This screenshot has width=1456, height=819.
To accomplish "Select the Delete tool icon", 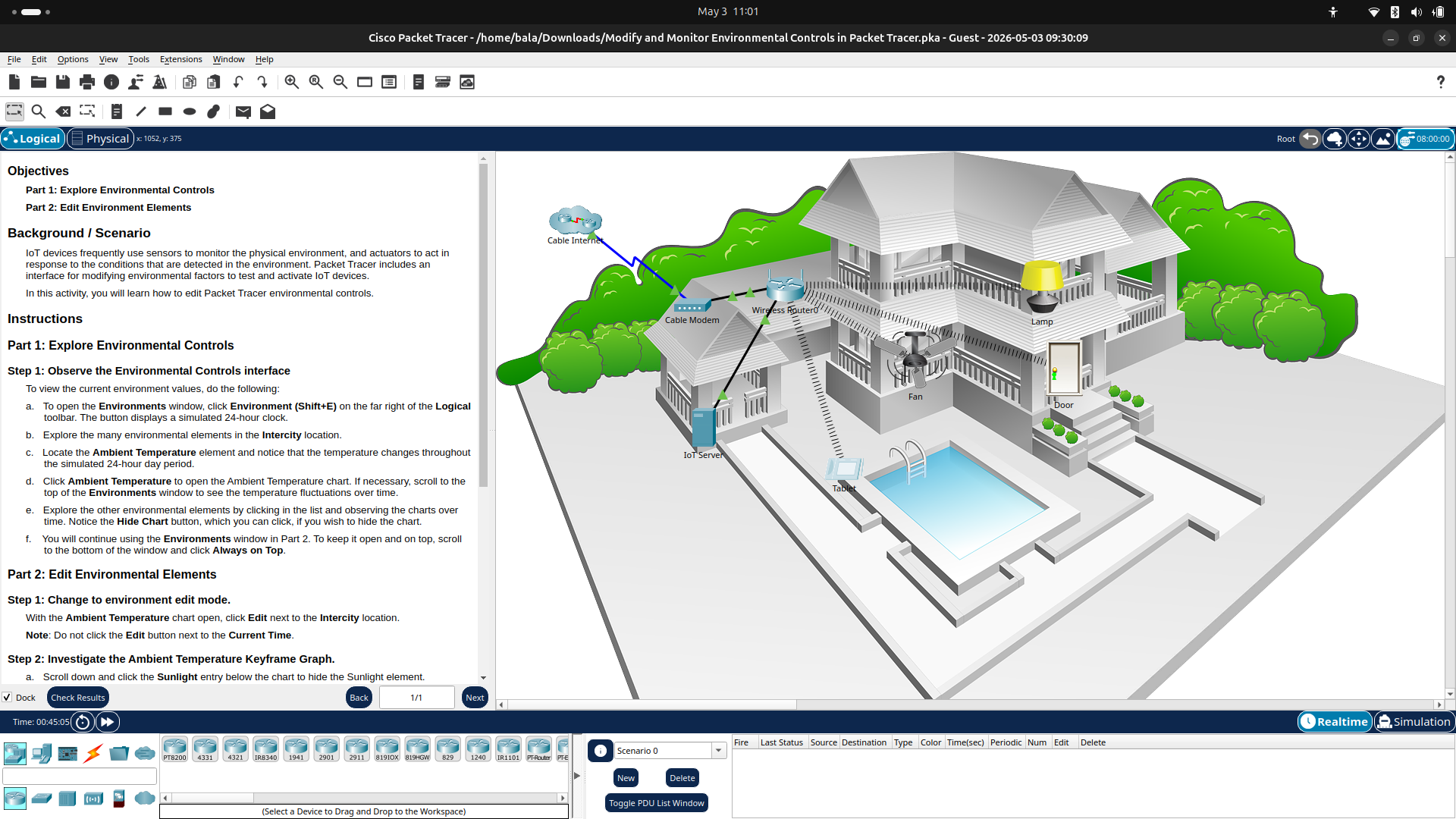I will 63,111.
